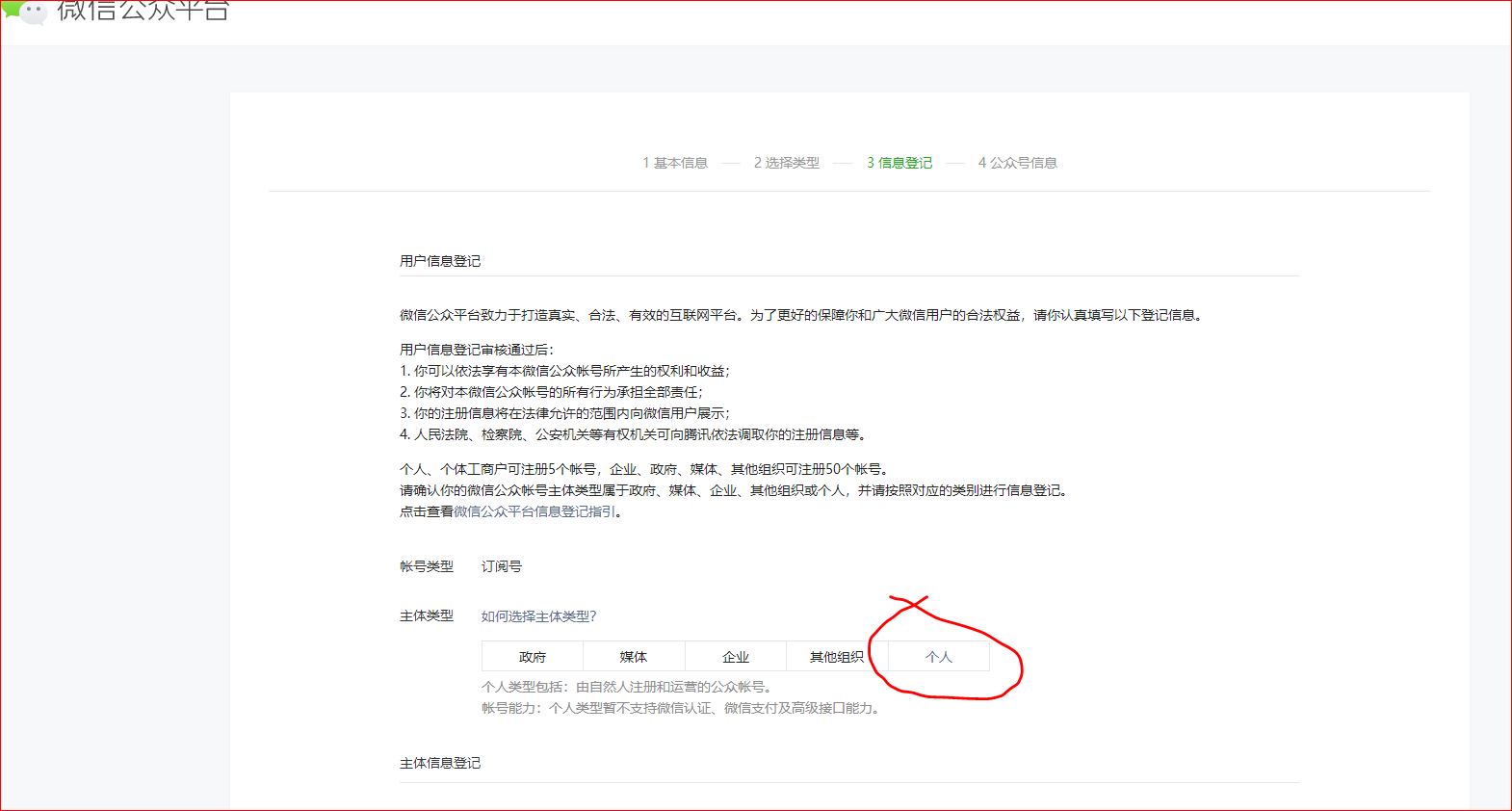The image size is (1512, 811).
Task: Click item 4 about 人民法院、检察院
Action: coord(634,434)
